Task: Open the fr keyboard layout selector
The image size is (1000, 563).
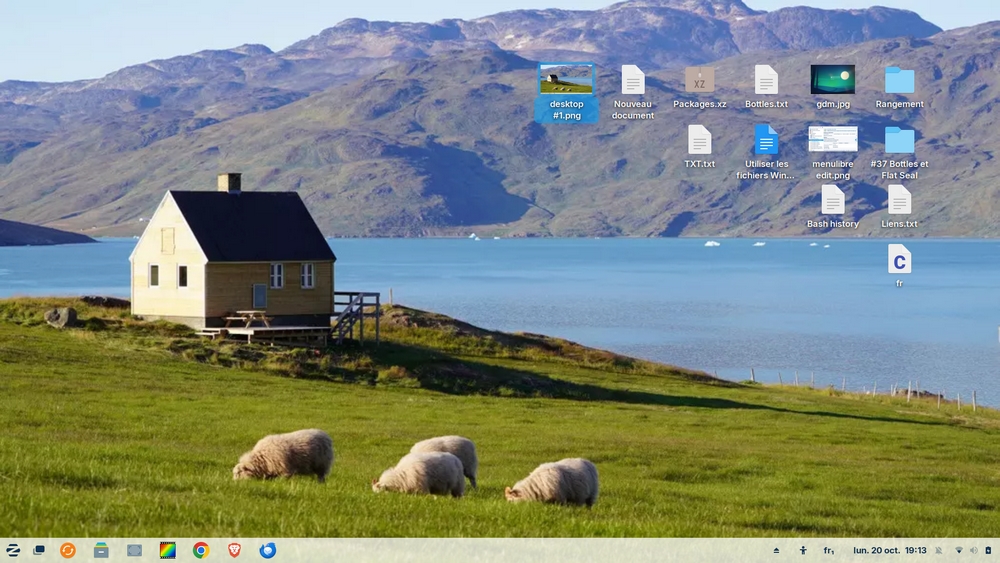Action: coord(829,550)
